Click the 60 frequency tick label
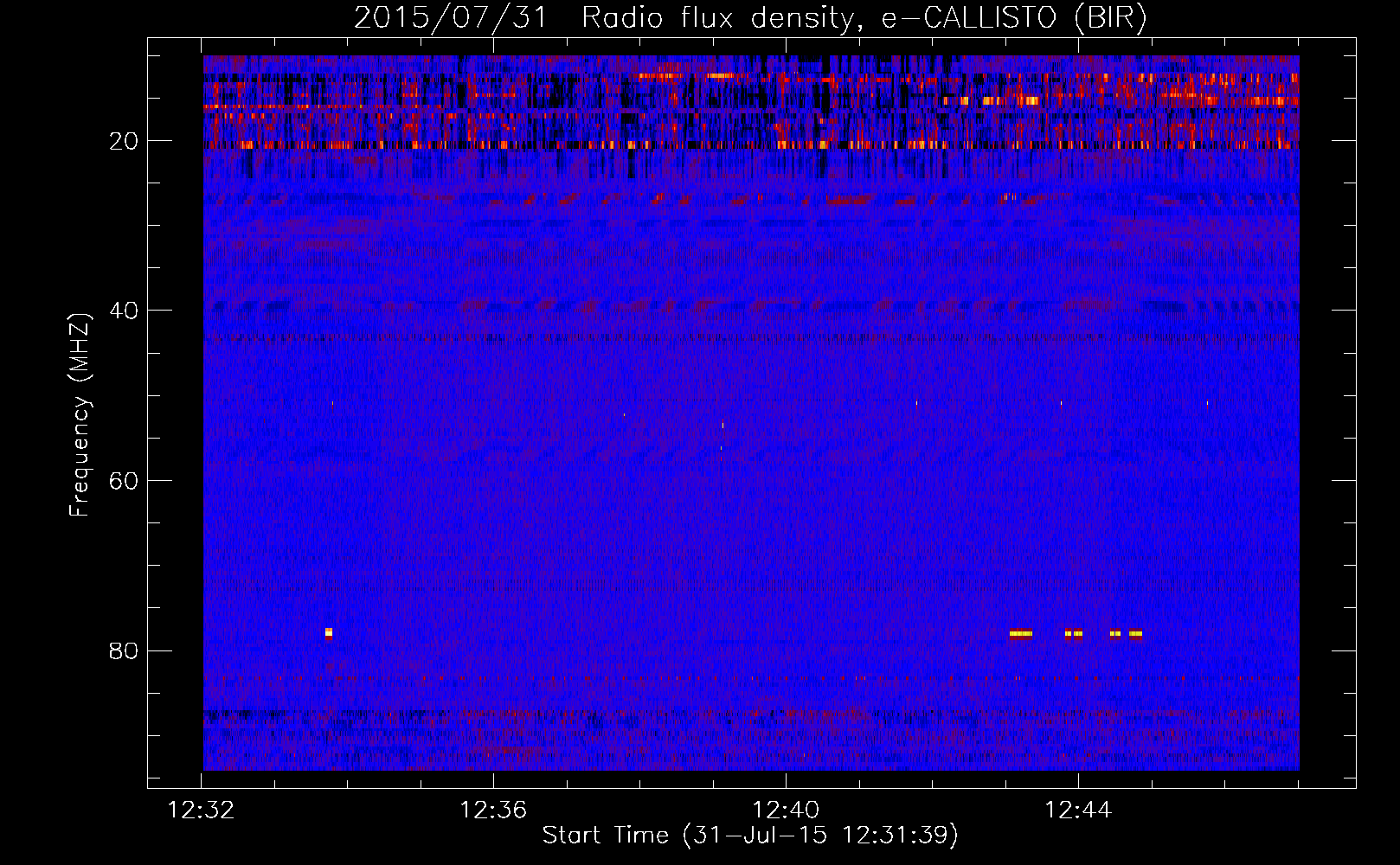 [124, 481]
